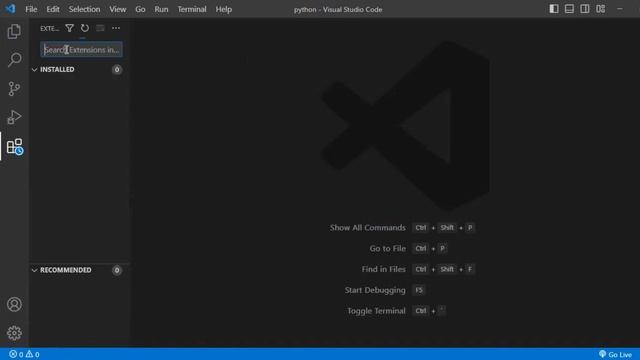Refresh the extensions list
This screenshot has height=360, width=640.
pyautogui.click(x=84, y=28)
